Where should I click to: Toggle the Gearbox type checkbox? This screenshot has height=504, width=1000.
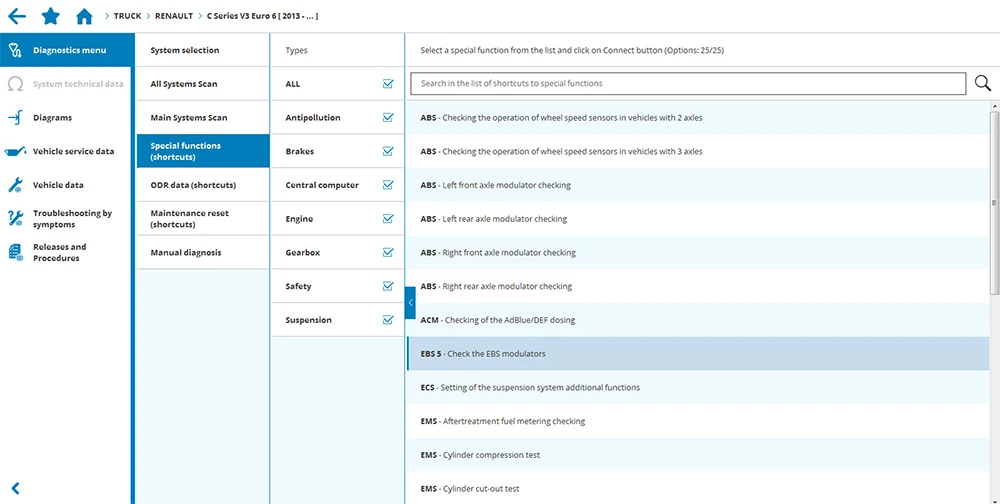(387, 253)
